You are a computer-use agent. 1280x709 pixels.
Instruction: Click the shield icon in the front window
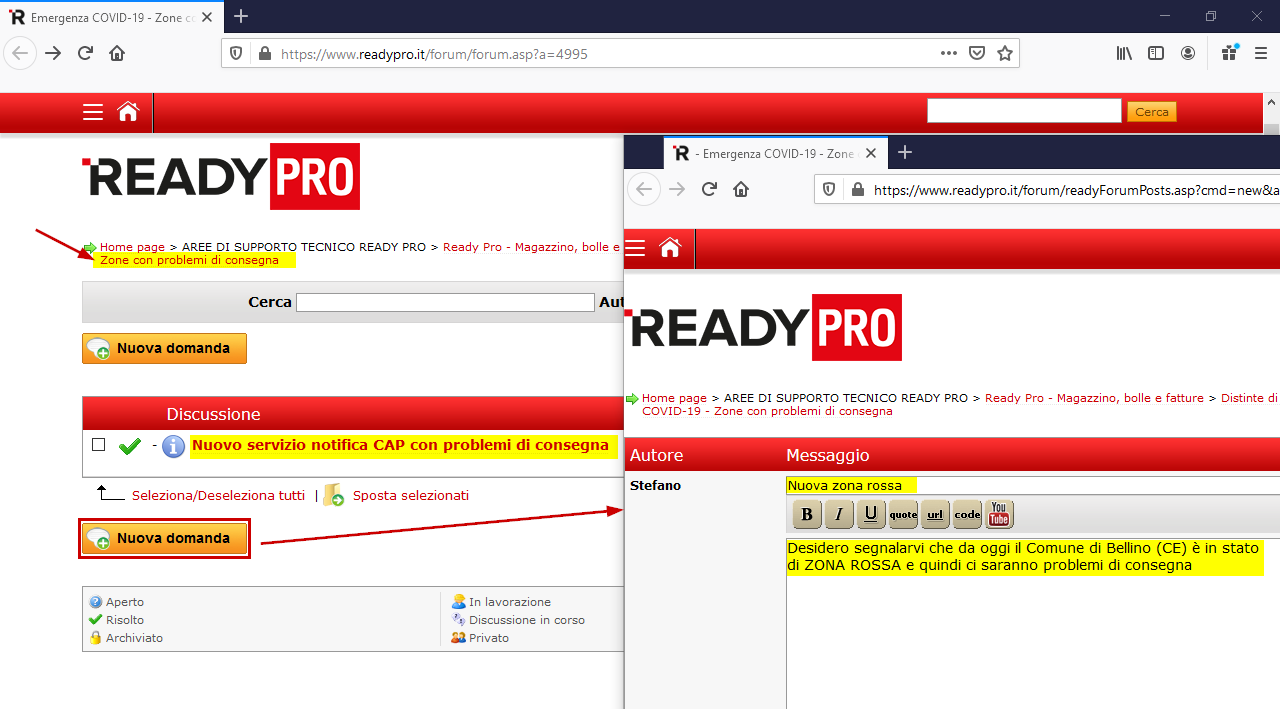point(829,190)
